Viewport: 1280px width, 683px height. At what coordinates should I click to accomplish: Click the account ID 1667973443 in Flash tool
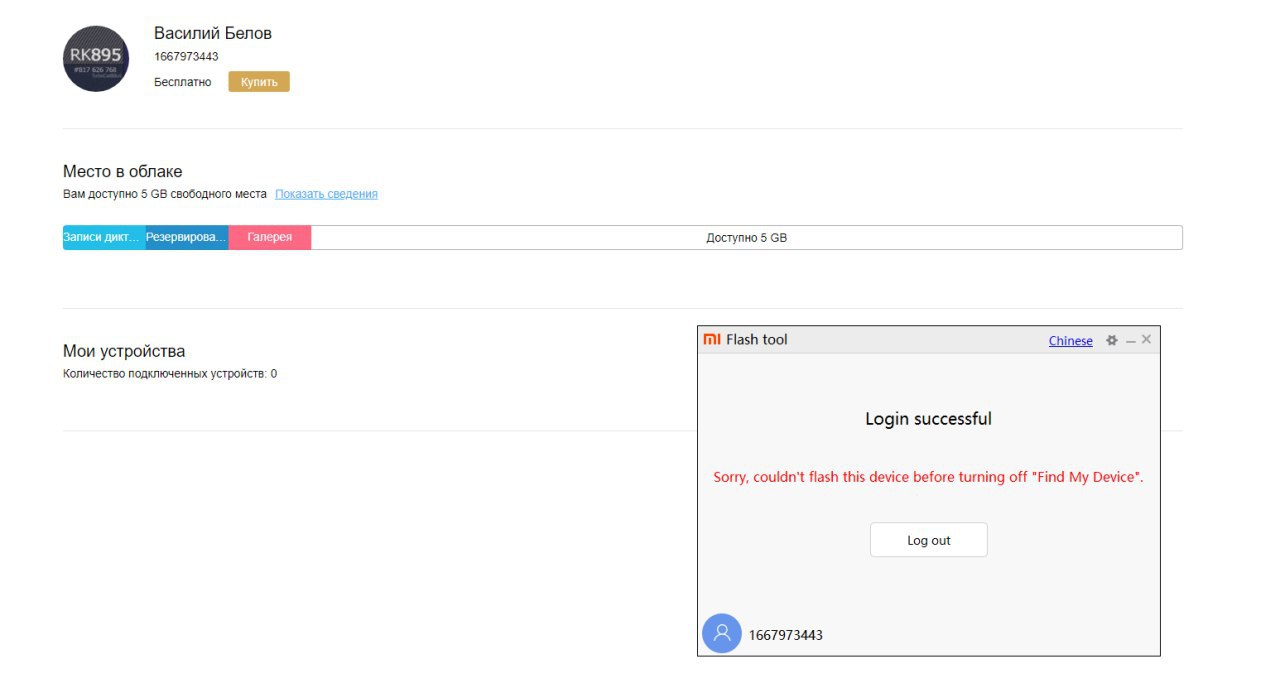pyautogui.click(x=786, y=635)
